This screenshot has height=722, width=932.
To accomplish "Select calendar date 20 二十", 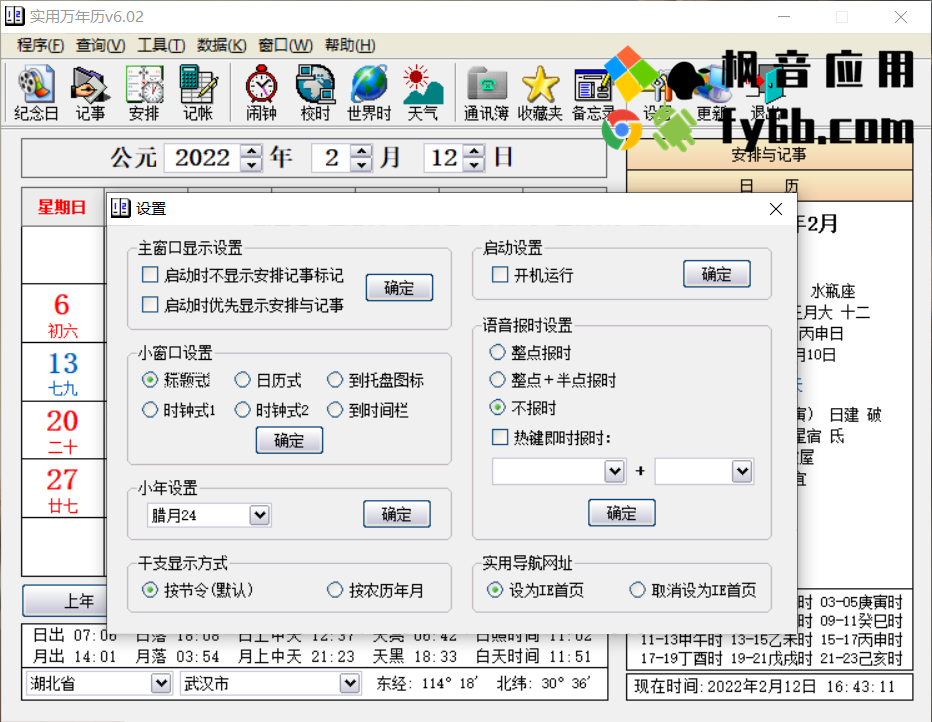I will (64, 430).
